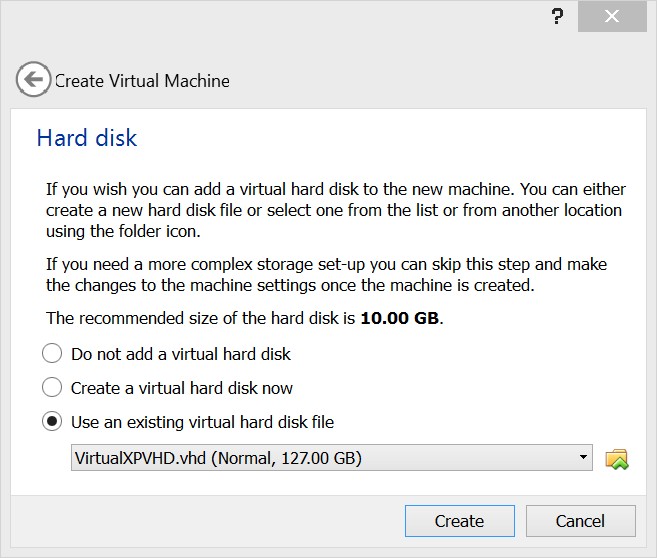Select 'Use an existing virtual hard disk file'
The image size is (657, 558).
(x=52, y=422)
